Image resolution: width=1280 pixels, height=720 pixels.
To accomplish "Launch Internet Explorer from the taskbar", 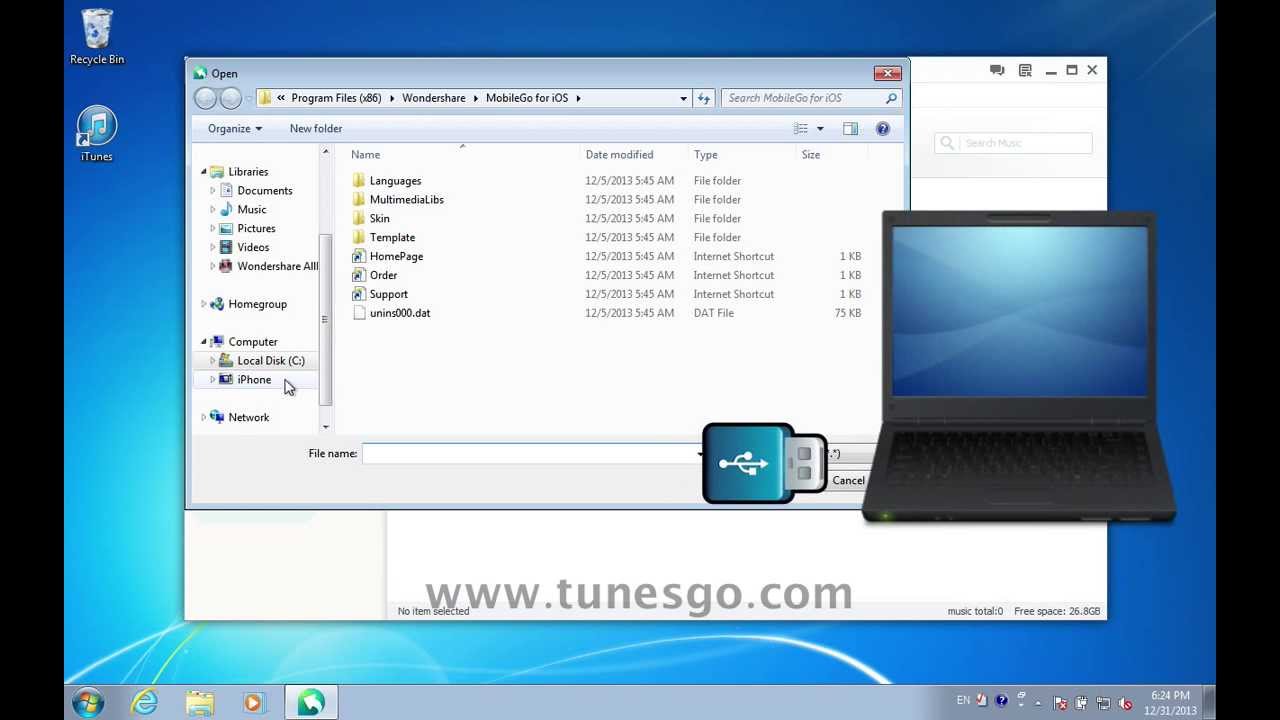I will click(146, 703).
